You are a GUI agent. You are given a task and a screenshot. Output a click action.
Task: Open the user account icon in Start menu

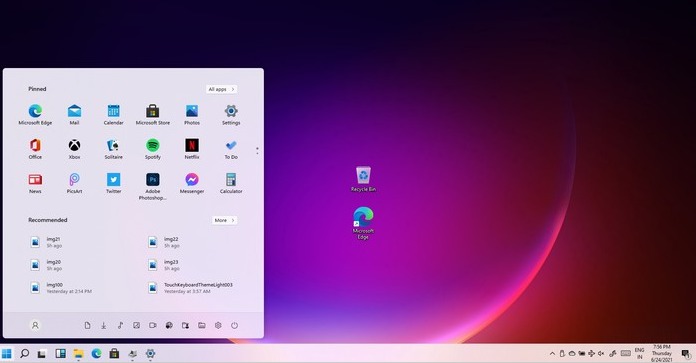35,325
